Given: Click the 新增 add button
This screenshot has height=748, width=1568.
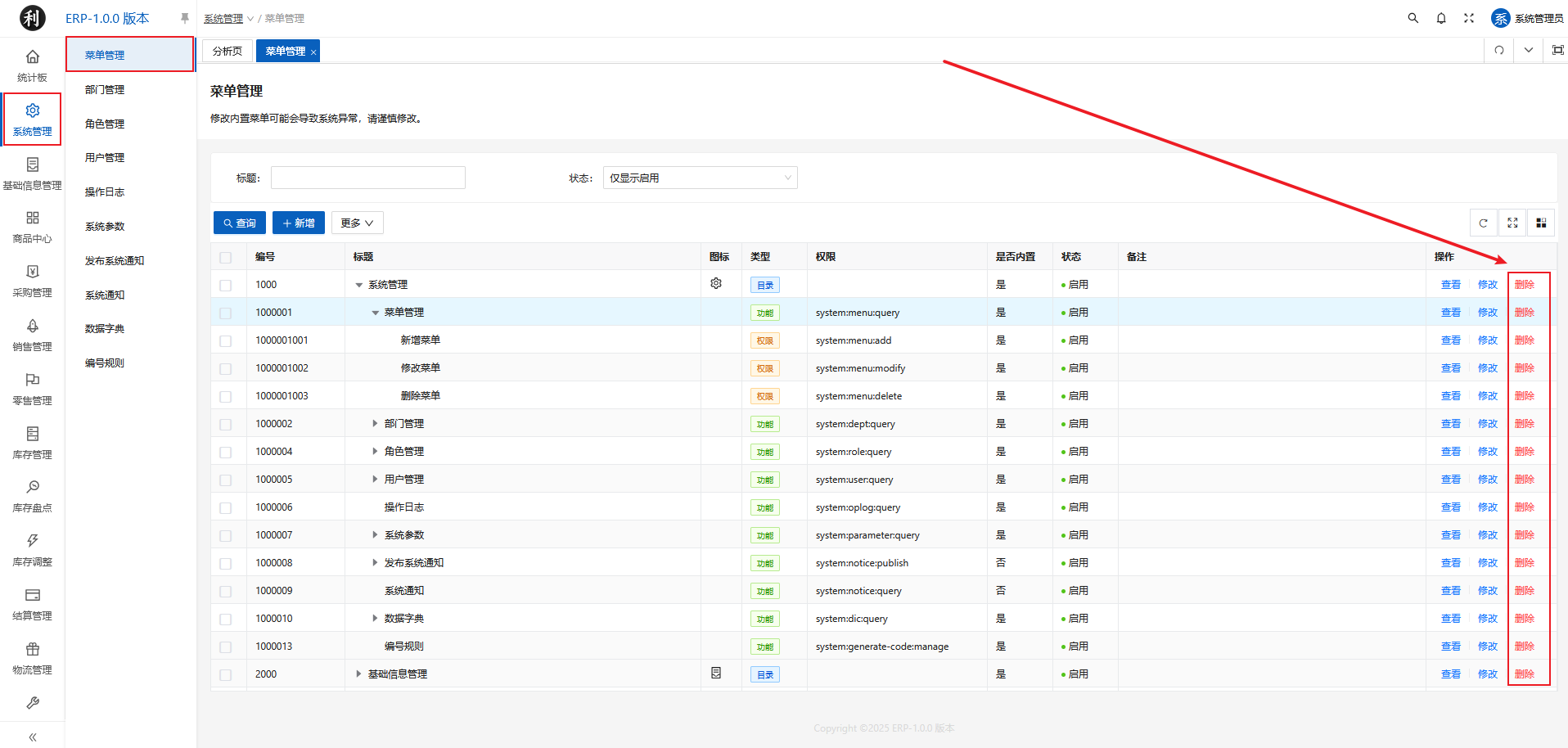Looking at the screenshot, I should click(x=299, y=223).
